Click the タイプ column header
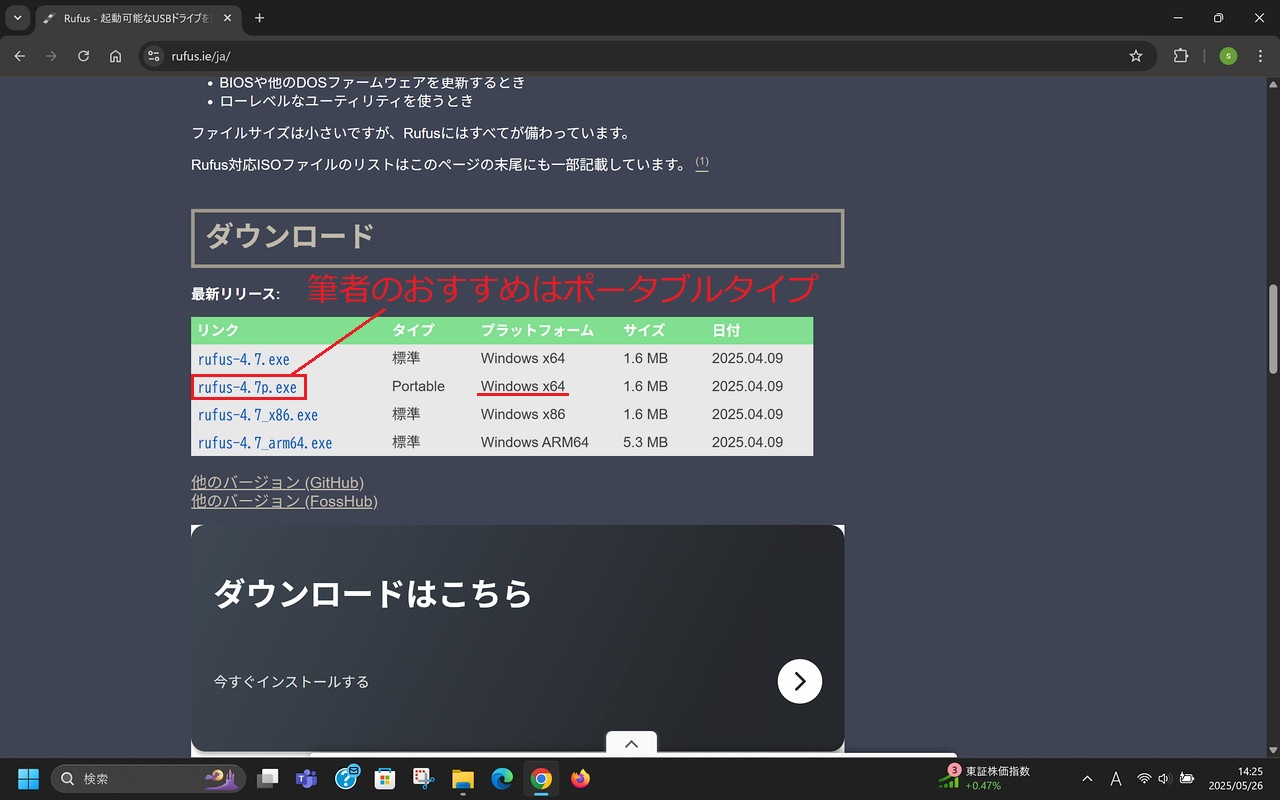Image resolution: width=1280 pixels, height=800 pixels. (413, 331)
